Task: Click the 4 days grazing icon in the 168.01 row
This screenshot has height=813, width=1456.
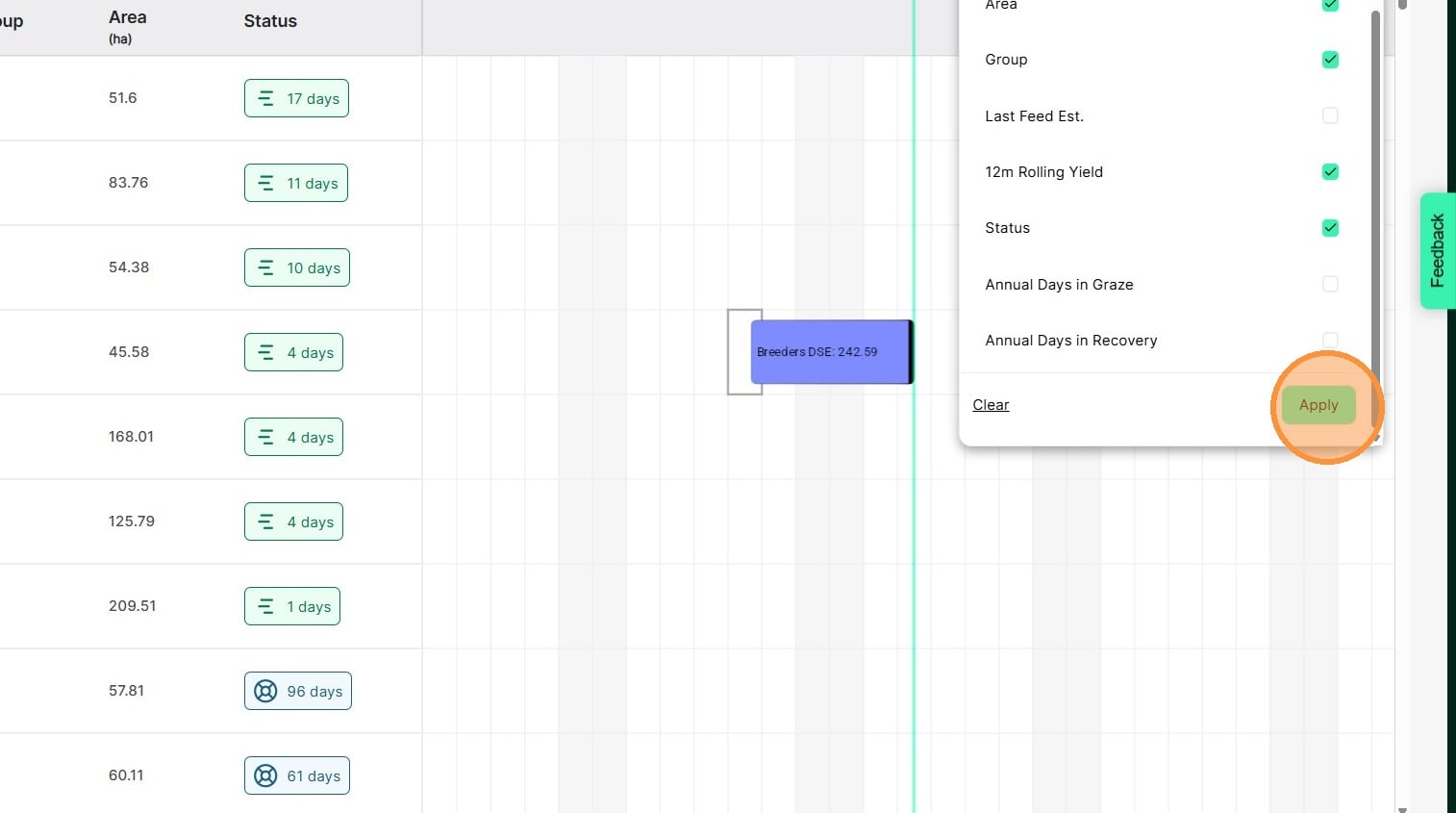Action: point(266,437)
